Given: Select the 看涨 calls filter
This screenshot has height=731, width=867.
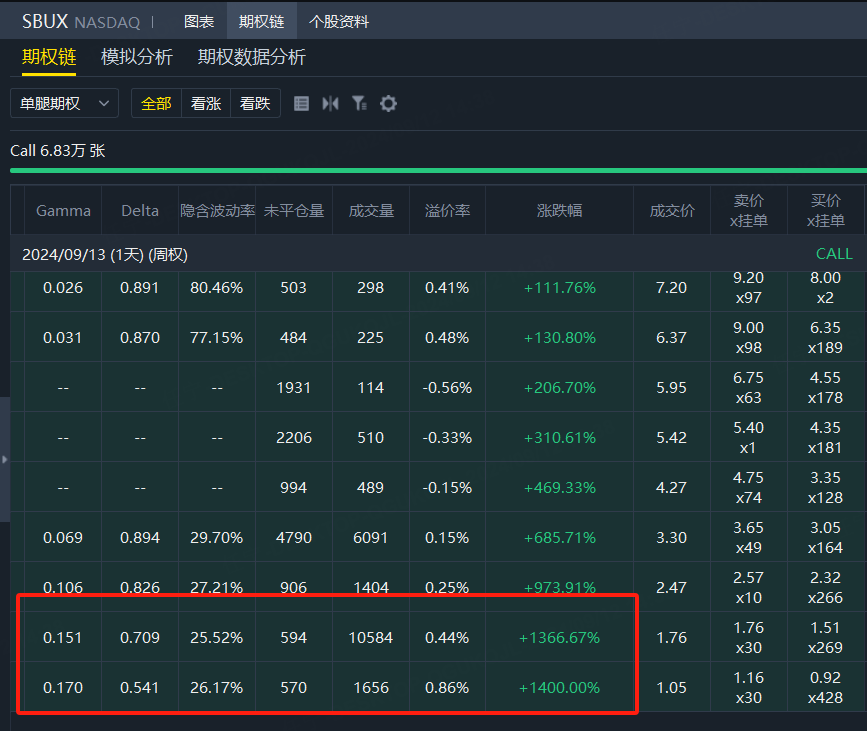Looking at the screenshot, I should tap(206, 103).
